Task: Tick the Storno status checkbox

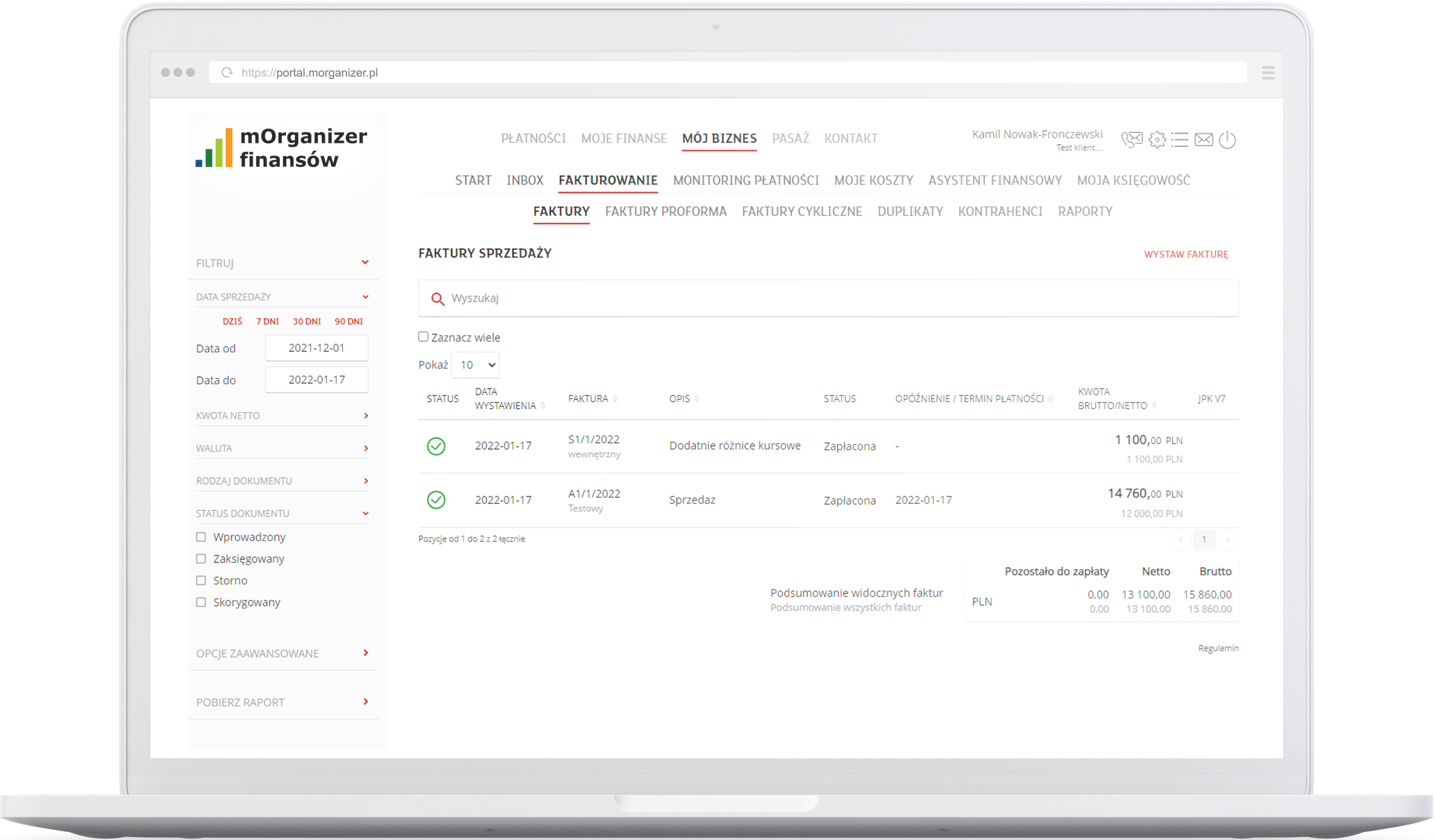Action: (201, 580)
